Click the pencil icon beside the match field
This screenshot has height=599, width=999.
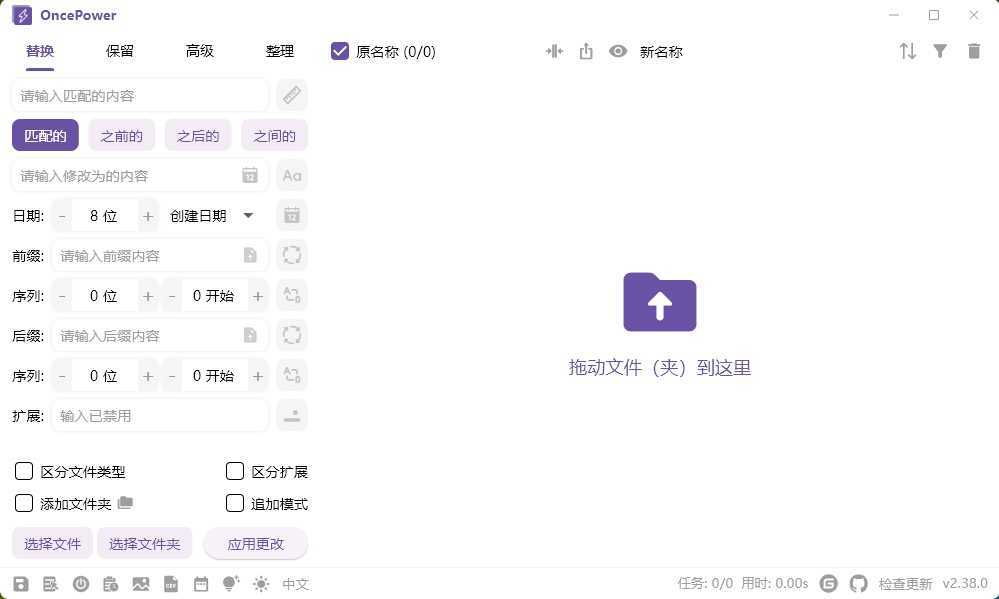[x=291, y=95]
